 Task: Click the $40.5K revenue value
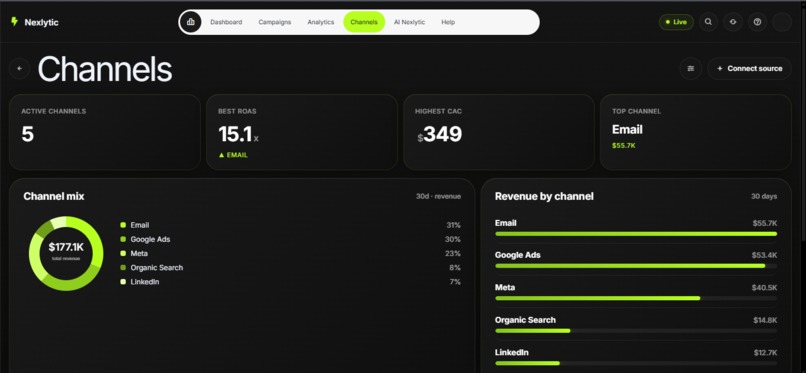(765, 288)
